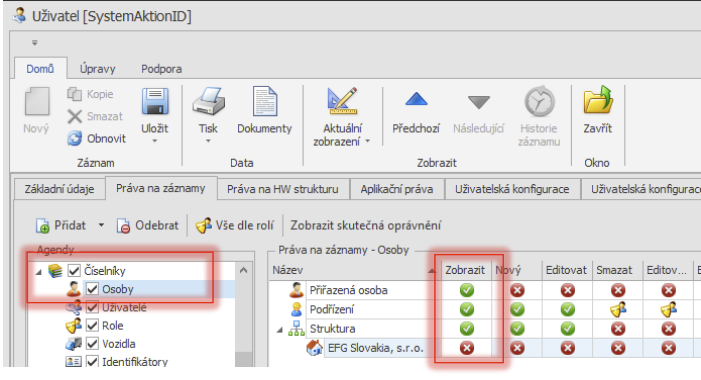701x380 pixels.
Task: Apply Vše dle rolí
Action: click(235, 226)
